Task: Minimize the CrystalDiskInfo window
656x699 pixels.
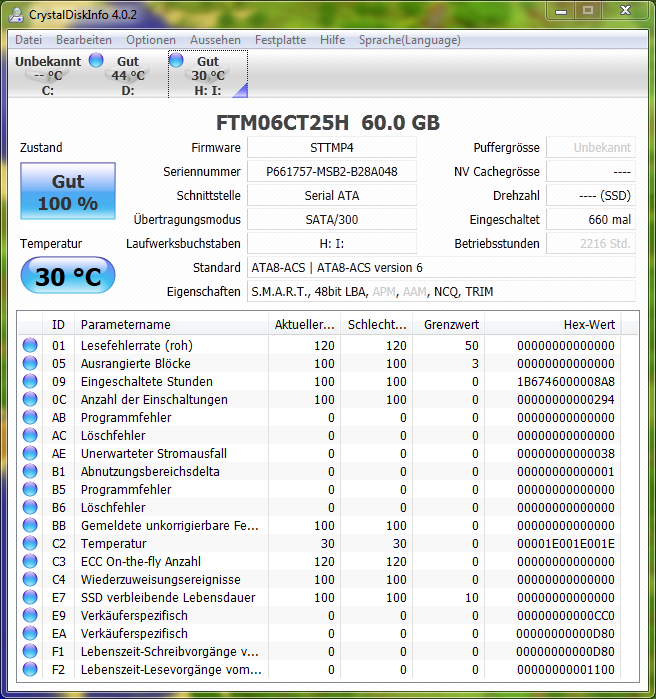Action: [561, 11]
